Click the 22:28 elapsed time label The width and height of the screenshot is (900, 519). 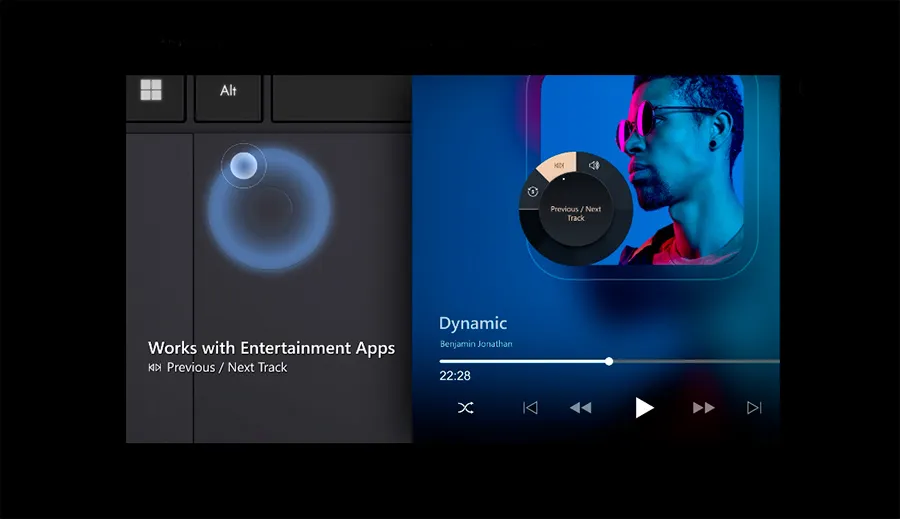point(455,376)
